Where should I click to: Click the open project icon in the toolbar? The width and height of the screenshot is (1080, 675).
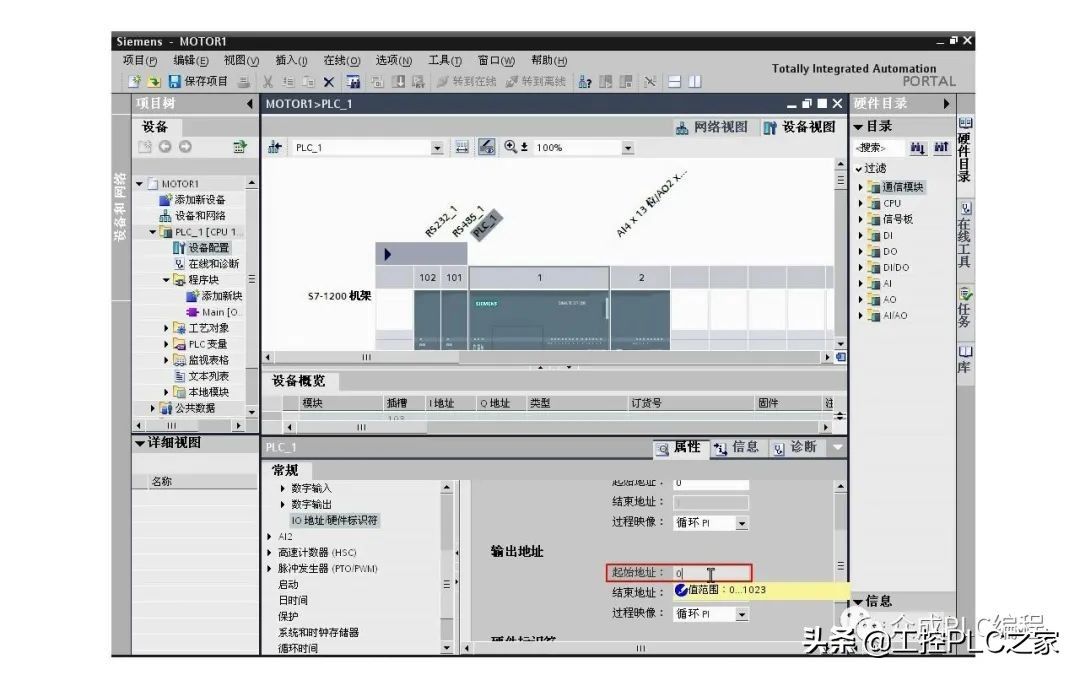154,82
